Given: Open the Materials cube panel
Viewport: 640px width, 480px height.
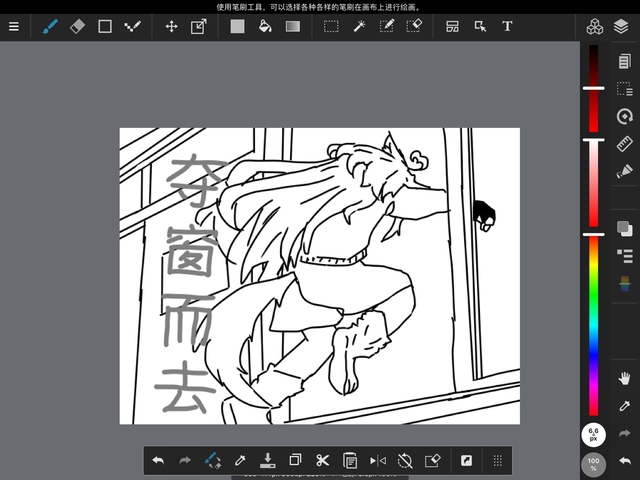Looking at the screenshot, I should pyautogui.click(x=594, y=27).
